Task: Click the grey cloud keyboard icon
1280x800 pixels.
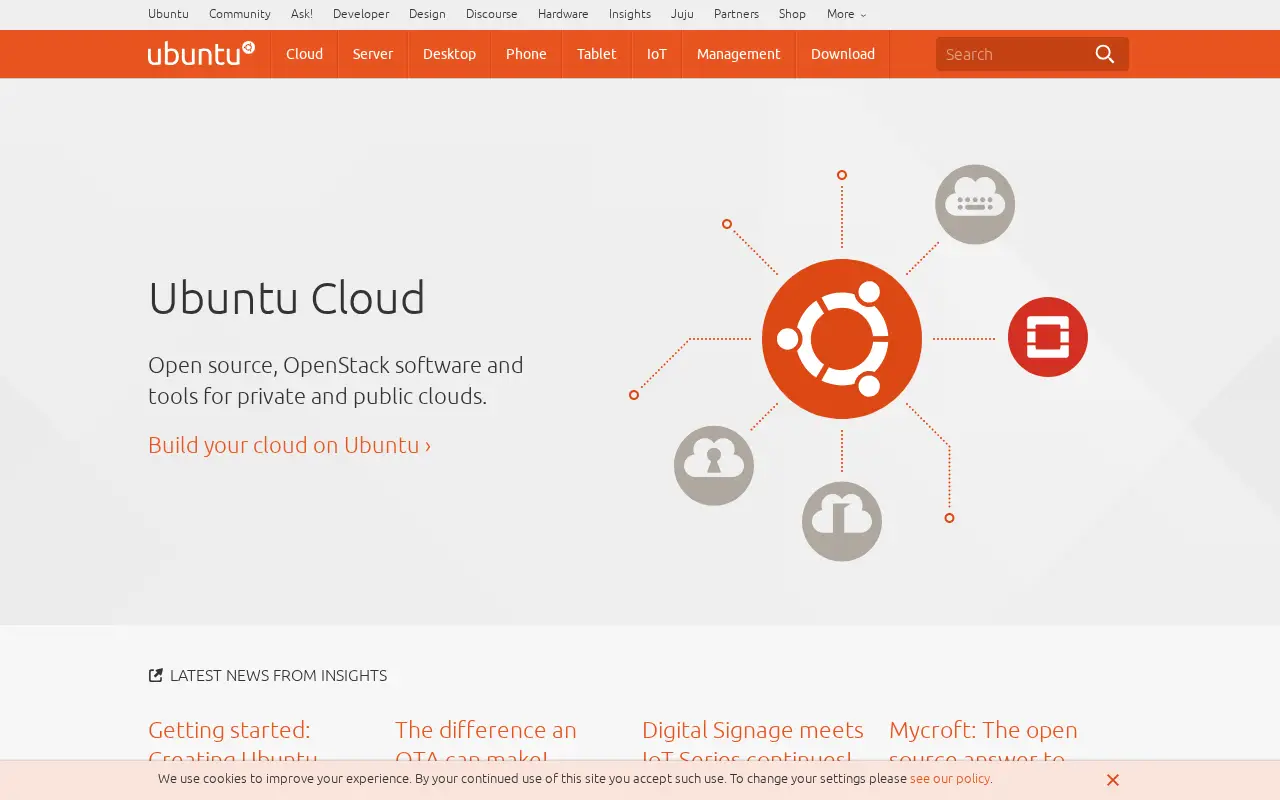Action: [x=975, y=204]
